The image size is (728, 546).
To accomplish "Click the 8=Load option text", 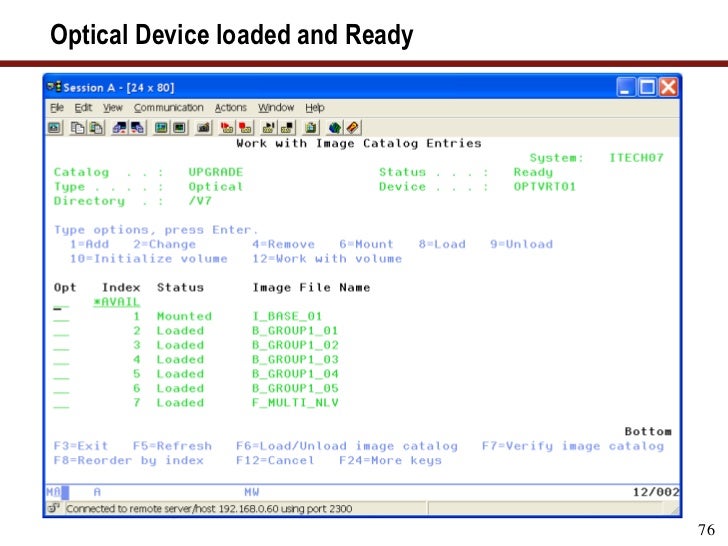I will tap(442, 245).
